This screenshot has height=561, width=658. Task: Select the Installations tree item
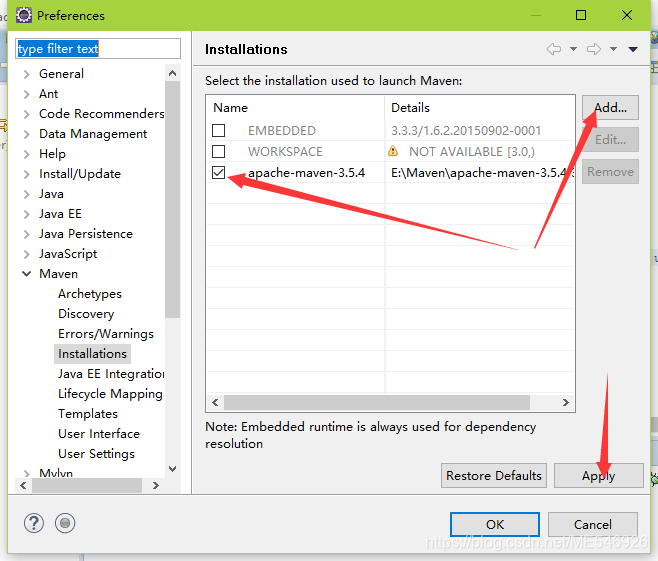[x=92, y=354]
